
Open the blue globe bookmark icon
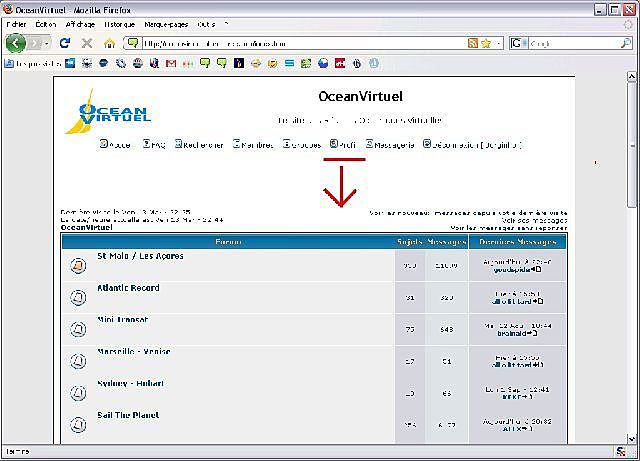[x=323, y=63]
